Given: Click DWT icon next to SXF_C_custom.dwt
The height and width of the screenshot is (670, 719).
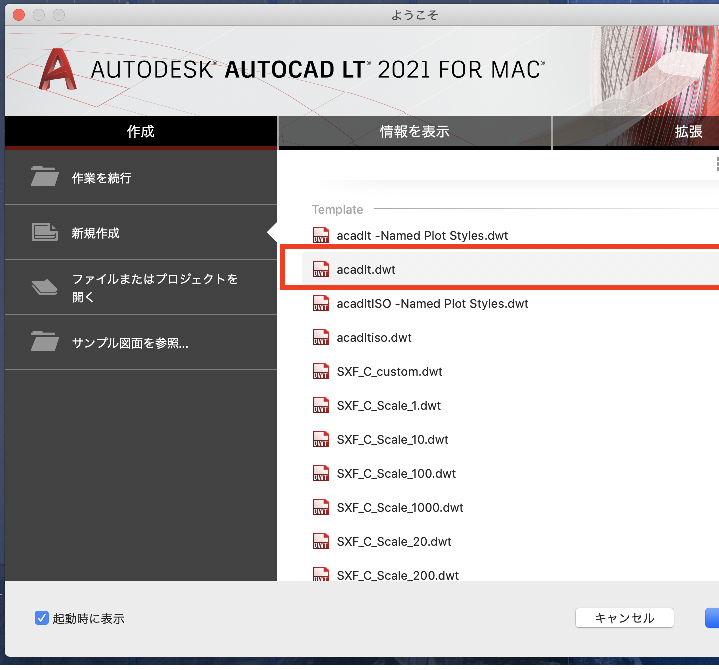Looking at the screenshot, I should (321, 371).
